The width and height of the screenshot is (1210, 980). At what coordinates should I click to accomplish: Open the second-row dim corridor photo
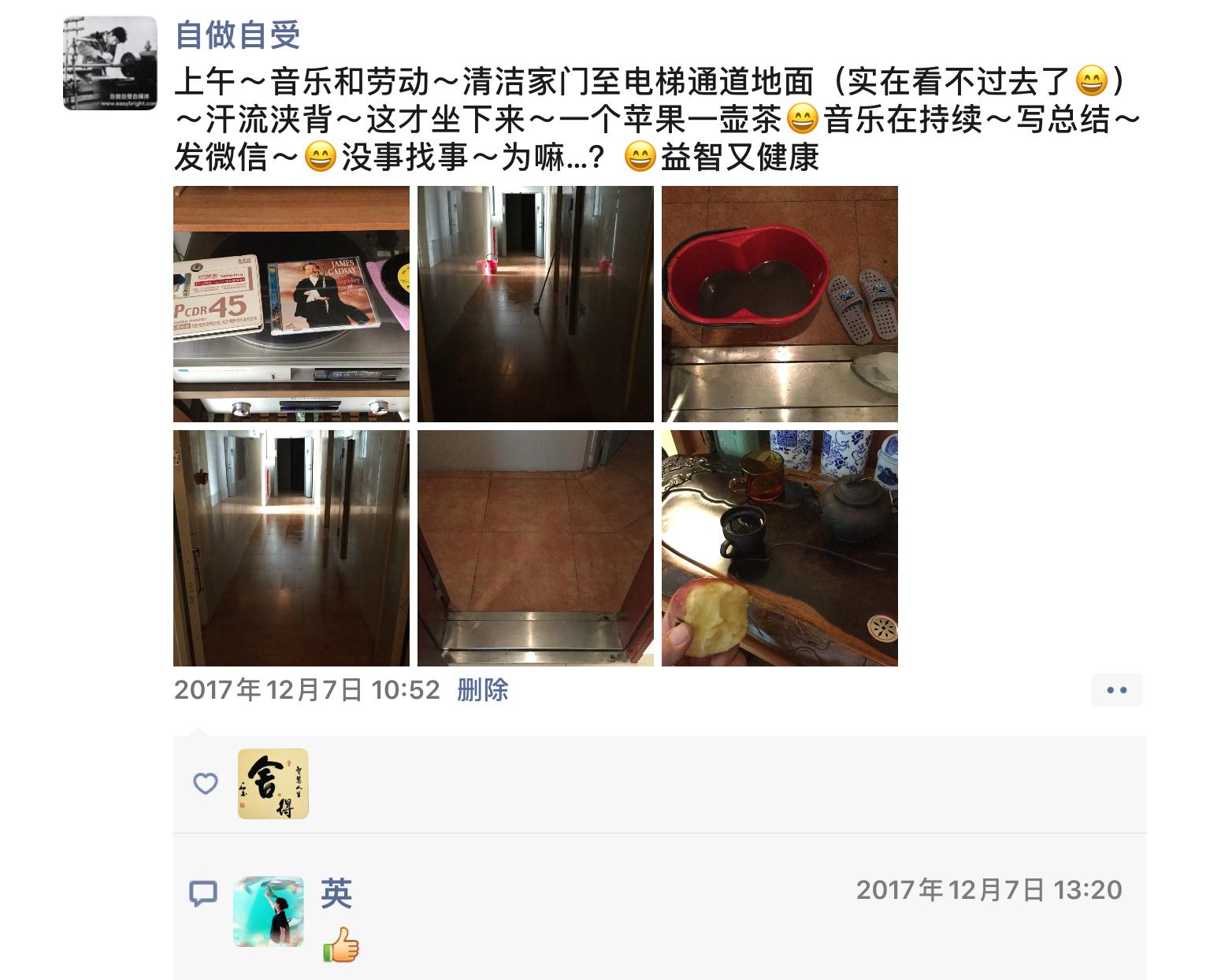click(291, 548)
